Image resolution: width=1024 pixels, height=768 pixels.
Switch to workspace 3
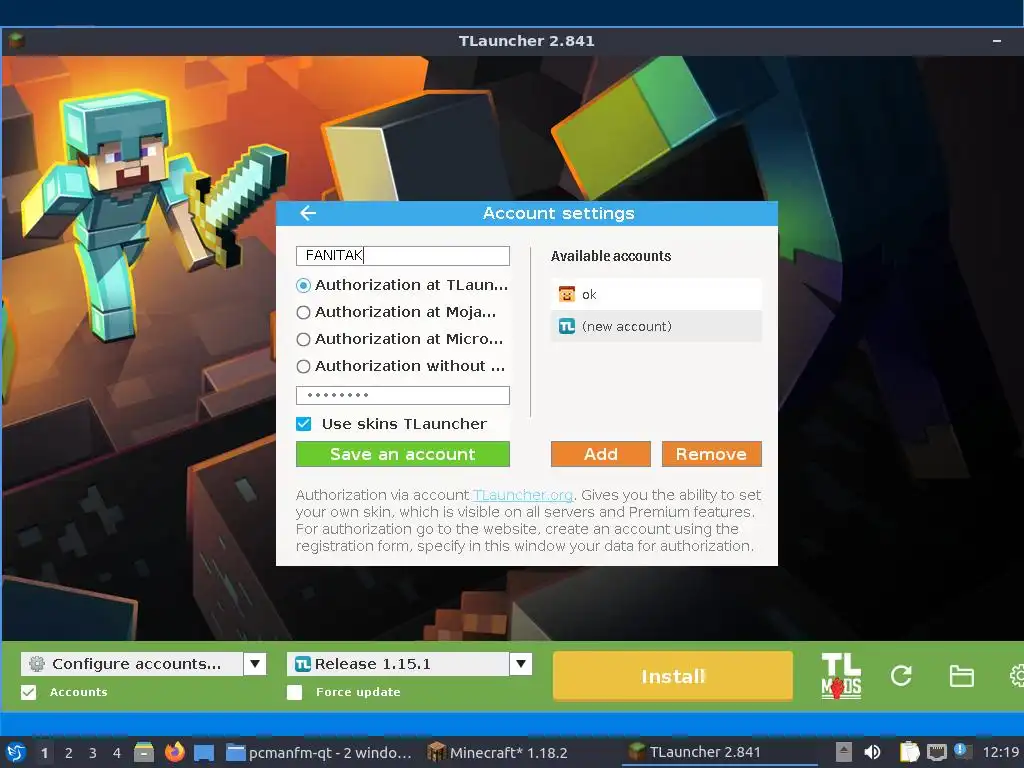[93, 753]
